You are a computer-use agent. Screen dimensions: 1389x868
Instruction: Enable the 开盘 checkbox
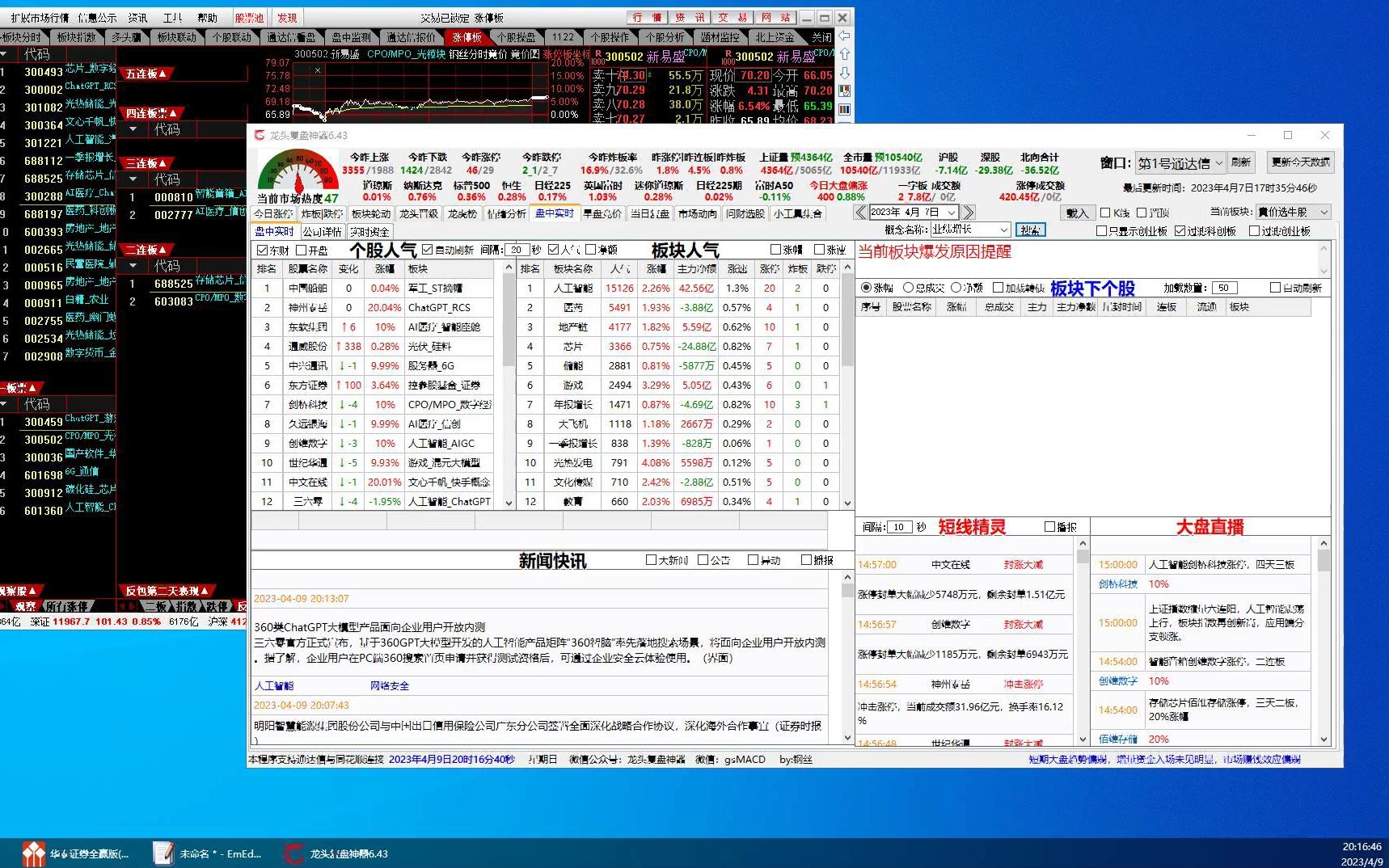[x=301, y=251]
